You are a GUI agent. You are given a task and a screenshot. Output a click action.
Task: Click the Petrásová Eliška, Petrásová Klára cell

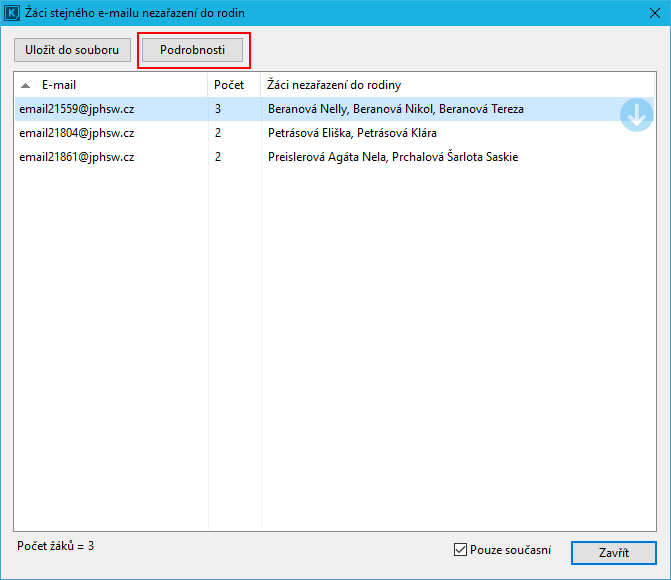[352, 133]
